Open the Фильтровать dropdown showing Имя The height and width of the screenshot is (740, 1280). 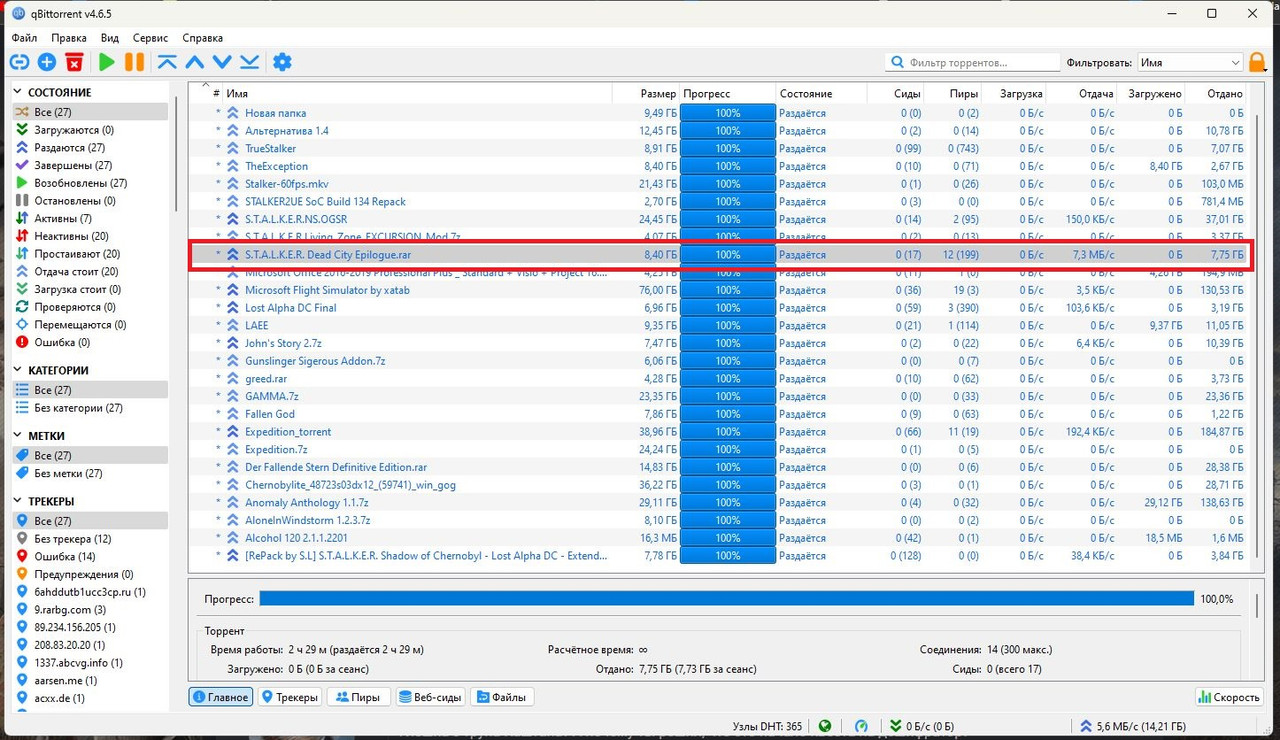click(x=1190, y=62)
